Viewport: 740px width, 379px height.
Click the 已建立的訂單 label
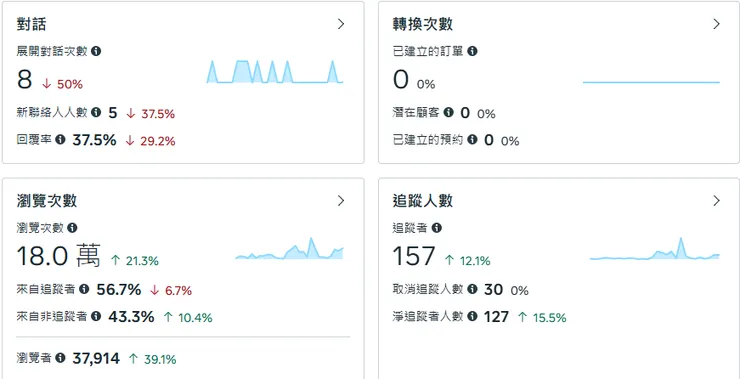coord(428,51)
